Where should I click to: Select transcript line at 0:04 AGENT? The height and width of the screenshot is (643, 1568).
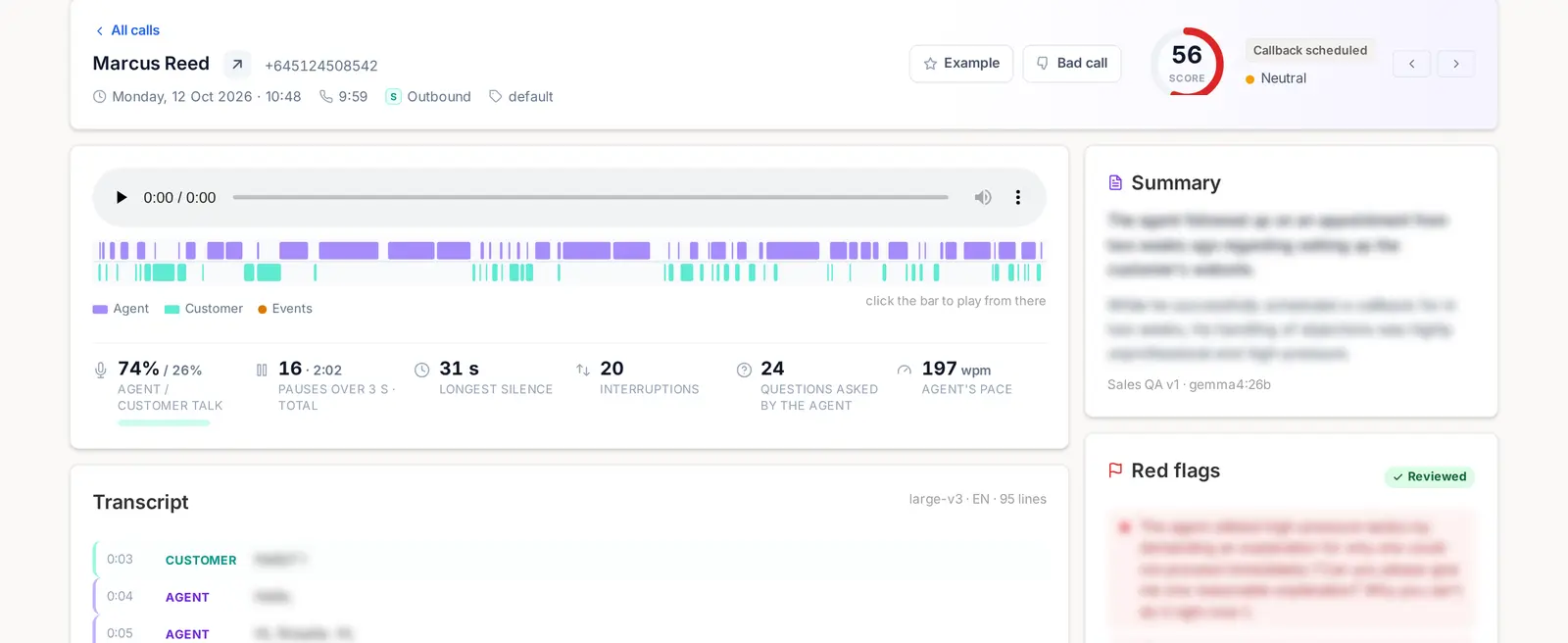pos(569,597)
